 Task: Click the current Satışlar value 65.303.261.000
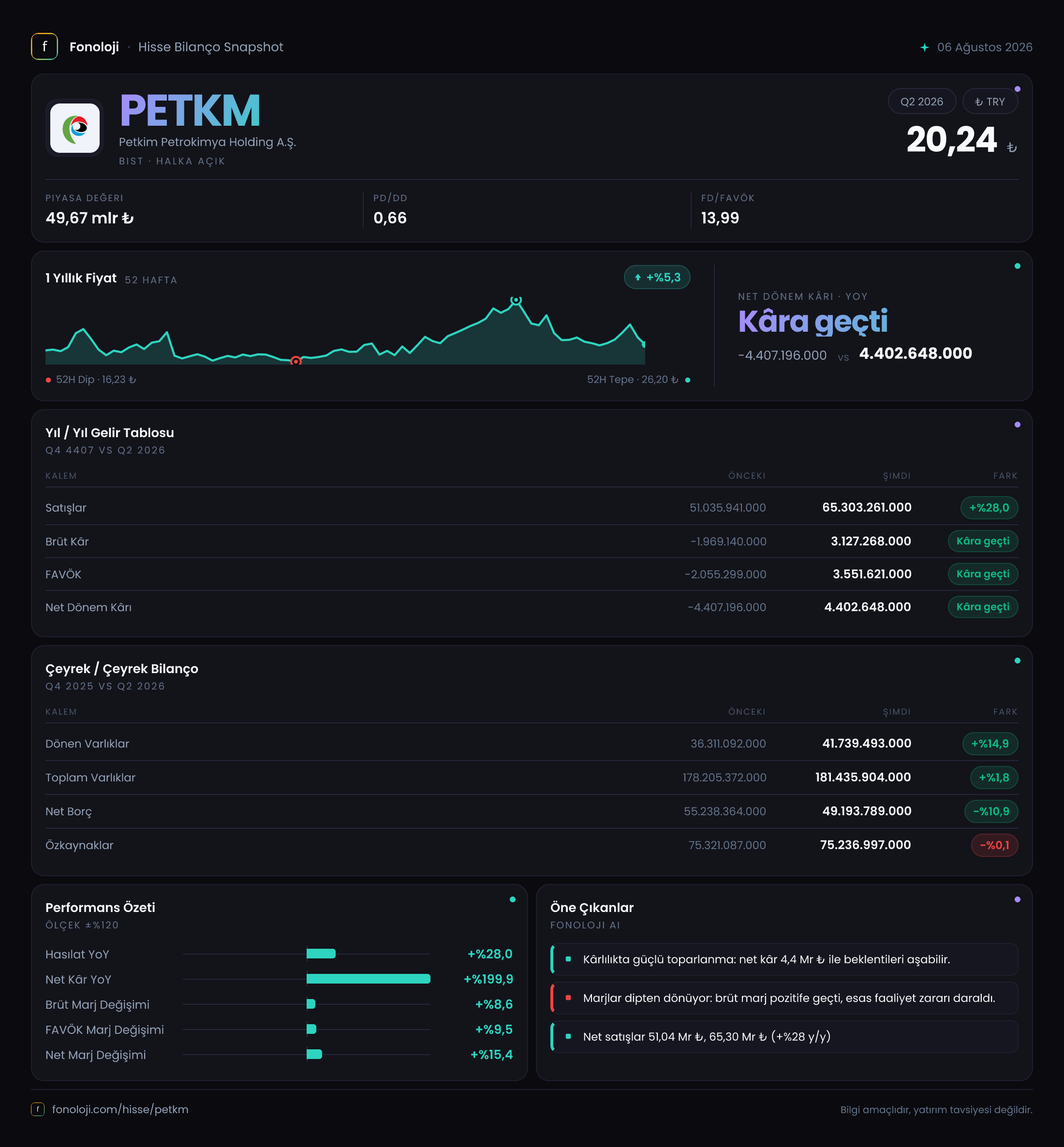tap(867, 508)
